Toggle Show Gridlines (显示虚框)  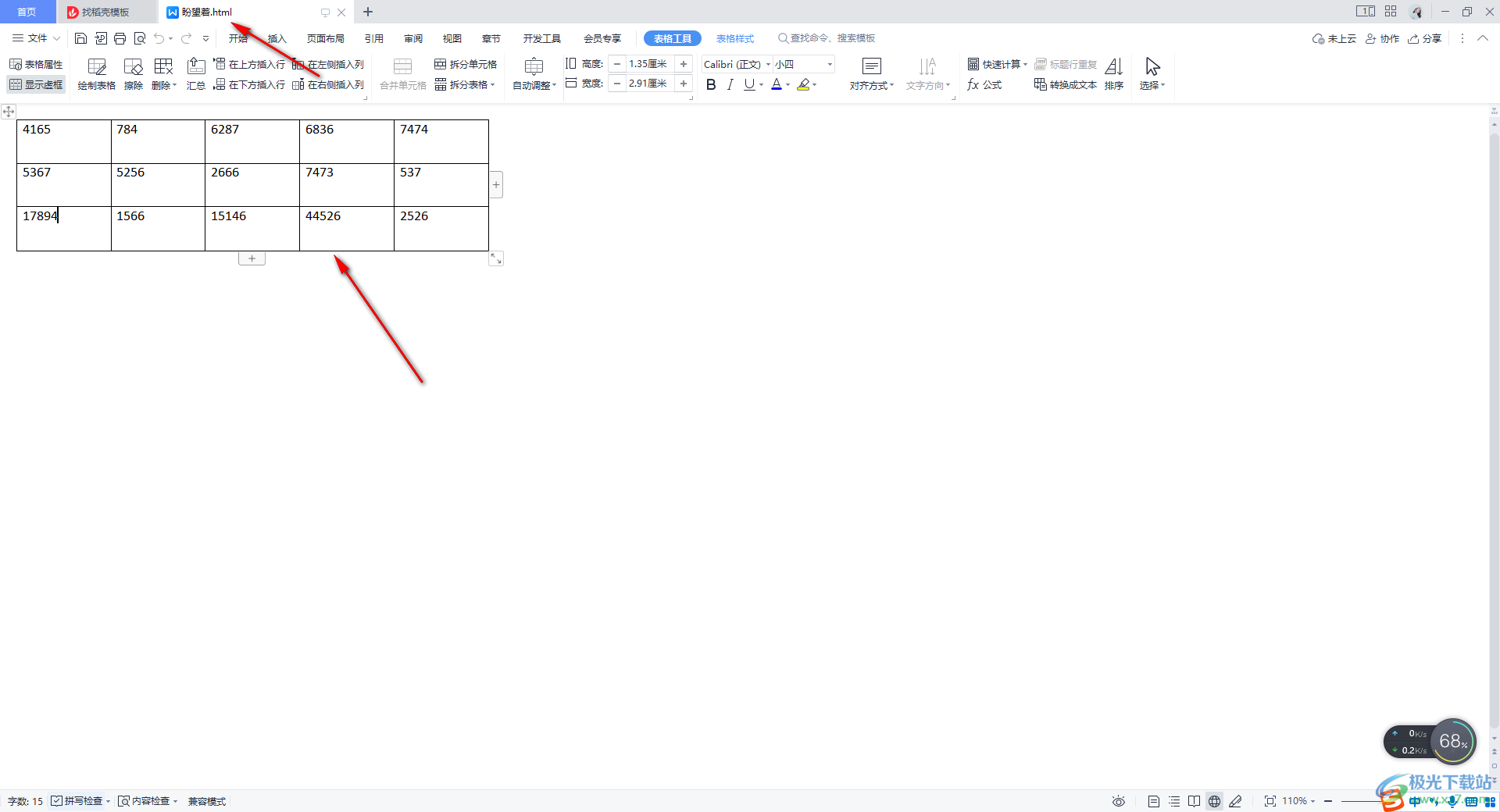36,84
